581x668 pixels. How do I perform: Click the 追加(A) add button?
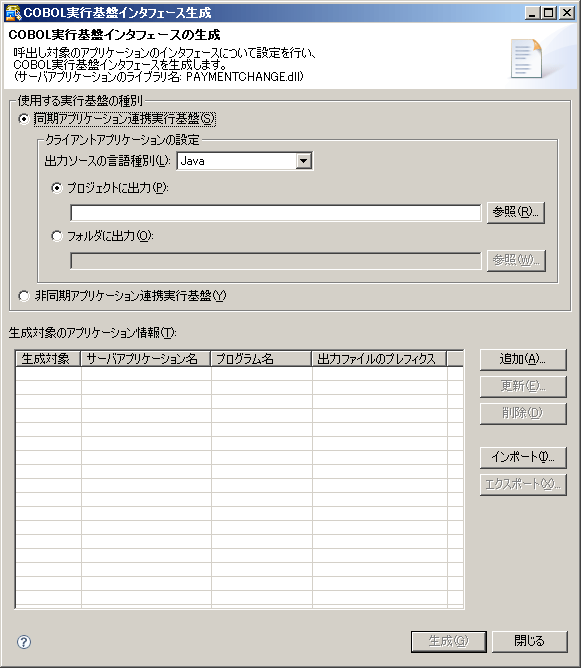(x=523, y=360)
